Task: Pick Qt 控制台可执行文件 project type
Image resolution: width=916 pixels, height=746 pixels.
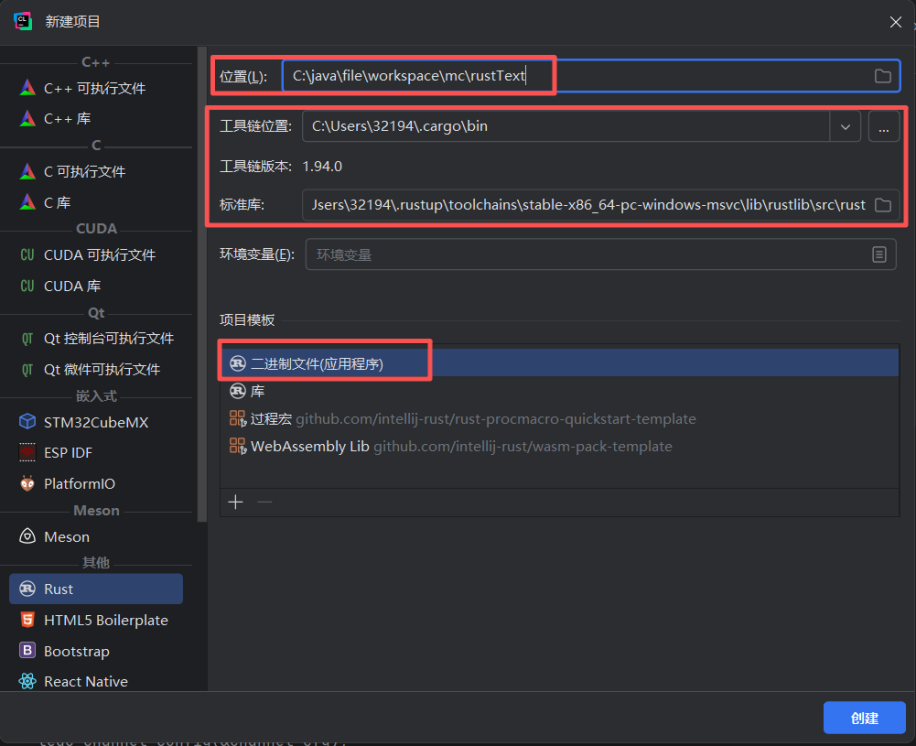Action: point(96,338)
